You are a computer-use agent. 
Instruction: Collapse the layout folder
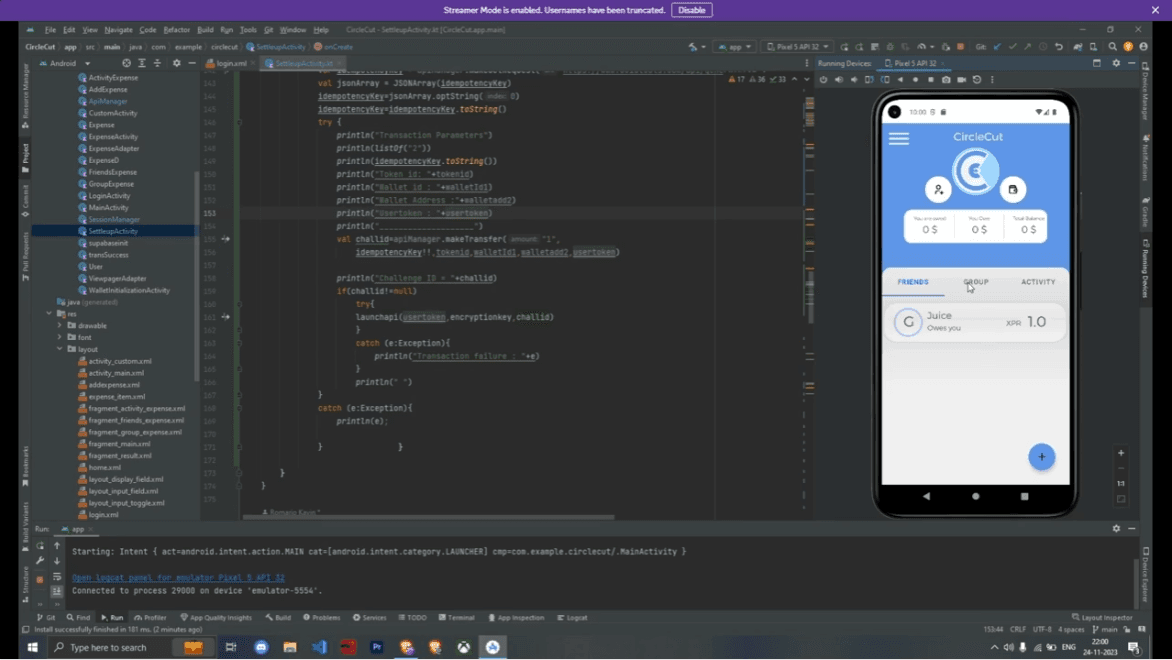(60, 349)
